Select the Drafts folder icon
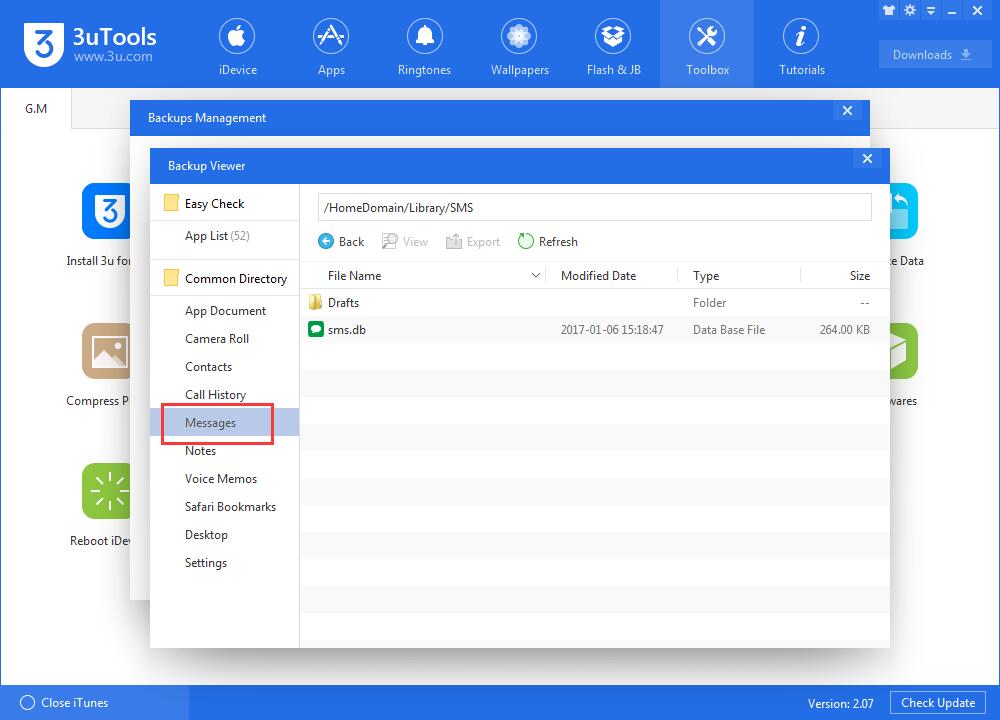 click(x=316, y=302)
